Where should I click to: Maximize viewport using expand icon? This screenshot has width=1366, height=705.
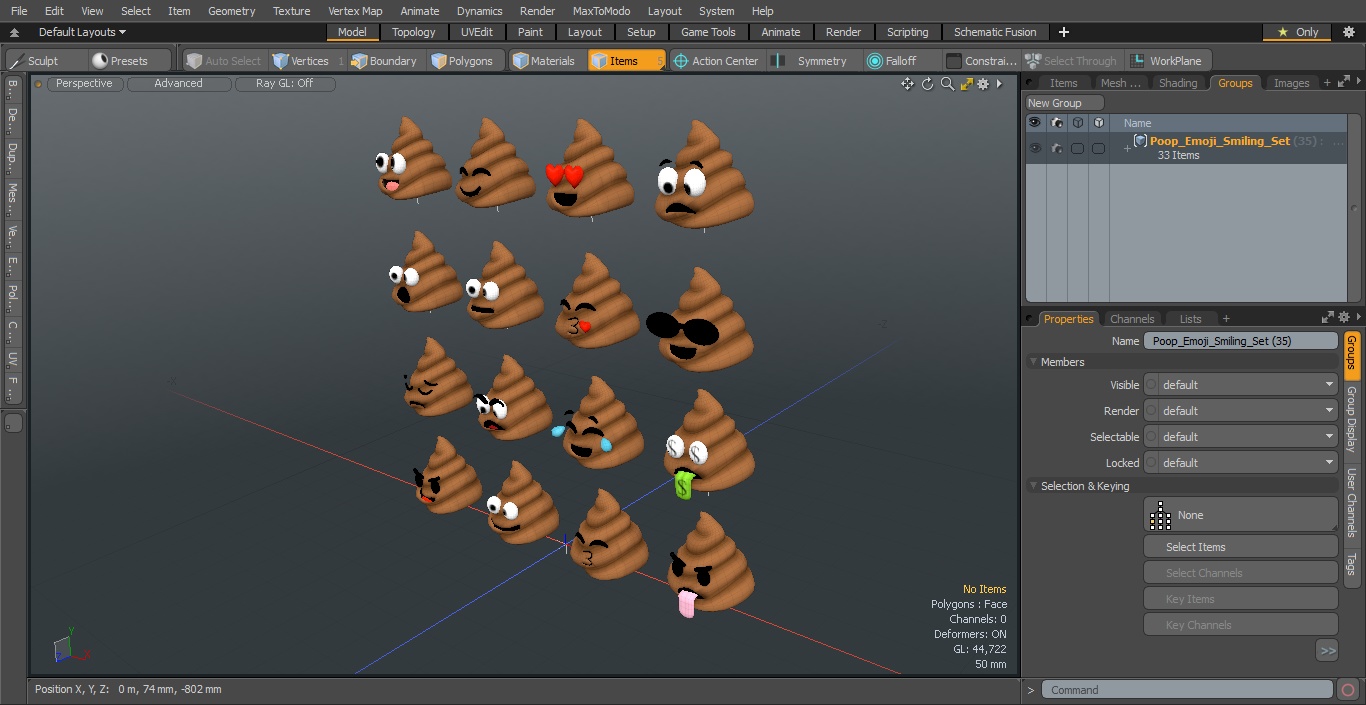pos(966,84)
